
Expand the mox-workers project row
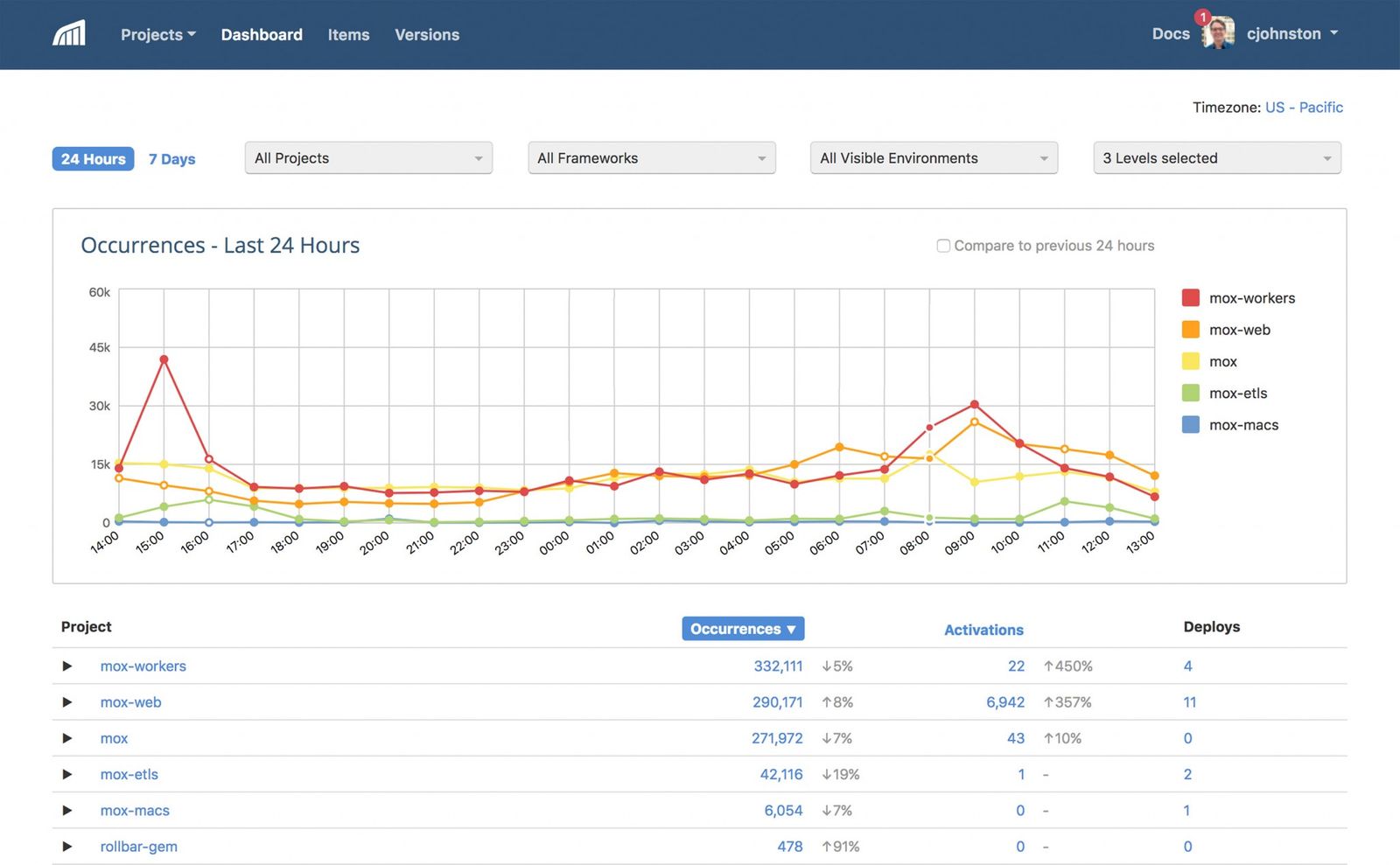click(67, 666)
